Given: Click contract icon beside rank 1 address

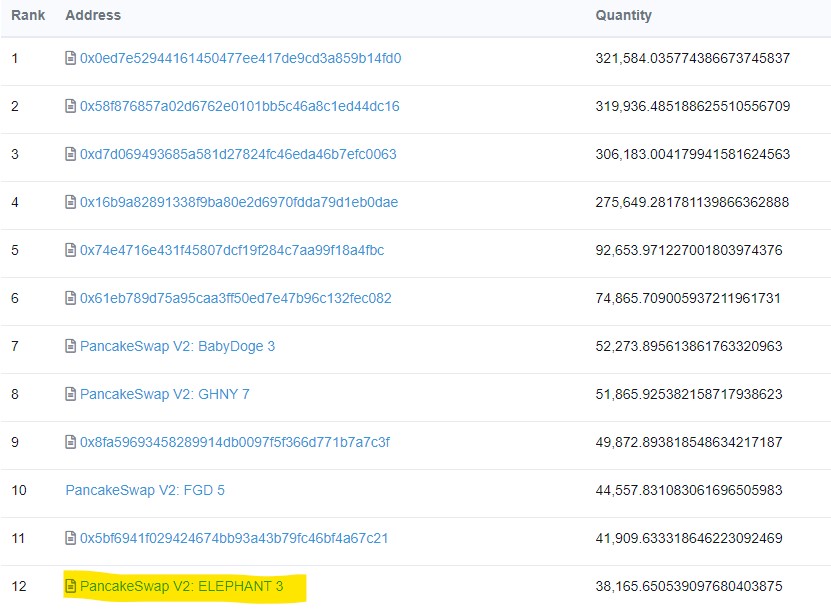Looking at the screenshot, I should pos(70,58).
